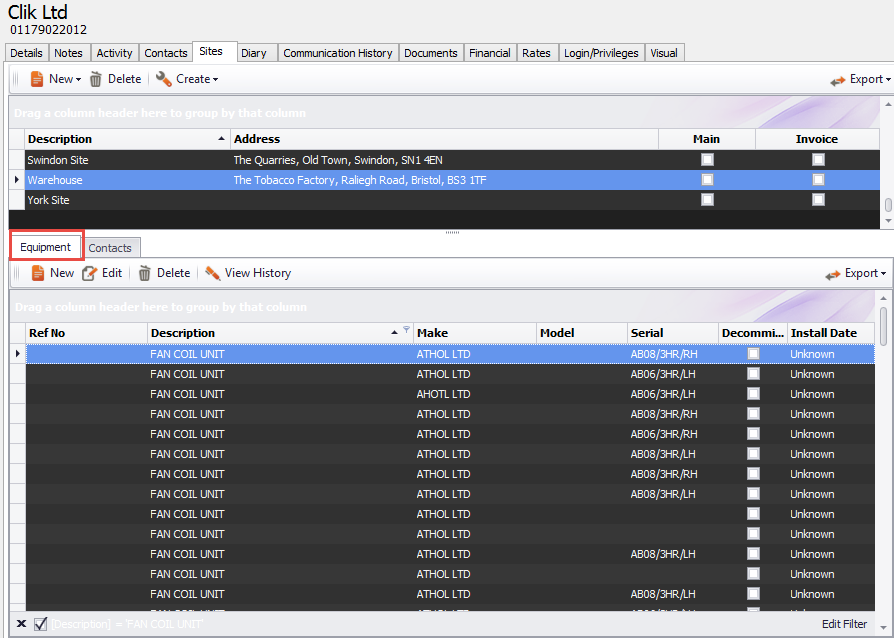Click the New icon on the Equipment toolbar

[36, 272]
